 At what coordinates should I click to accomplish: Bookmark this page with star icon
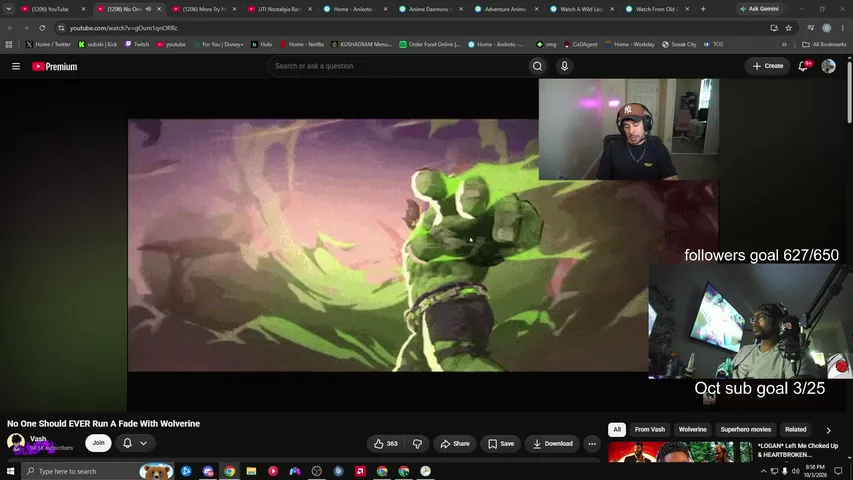tap(788, 28)
